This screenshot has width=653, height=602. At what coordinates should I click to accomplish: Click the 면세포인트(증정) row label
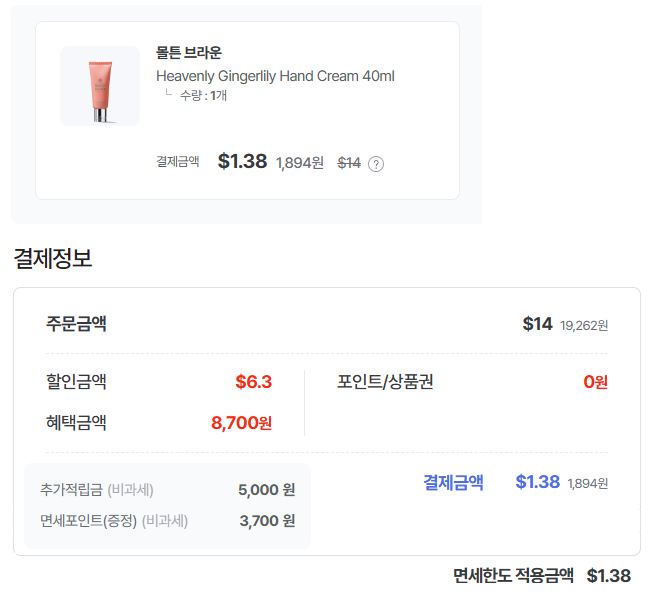click(113, 520)
